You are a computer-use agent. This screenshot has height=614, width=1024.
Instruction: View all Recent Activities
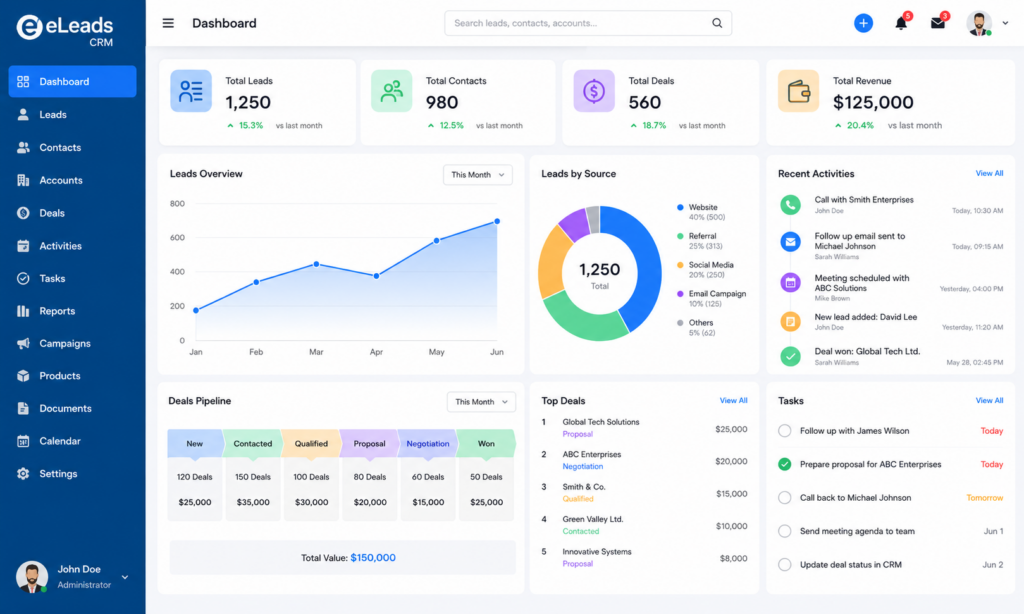989,174
